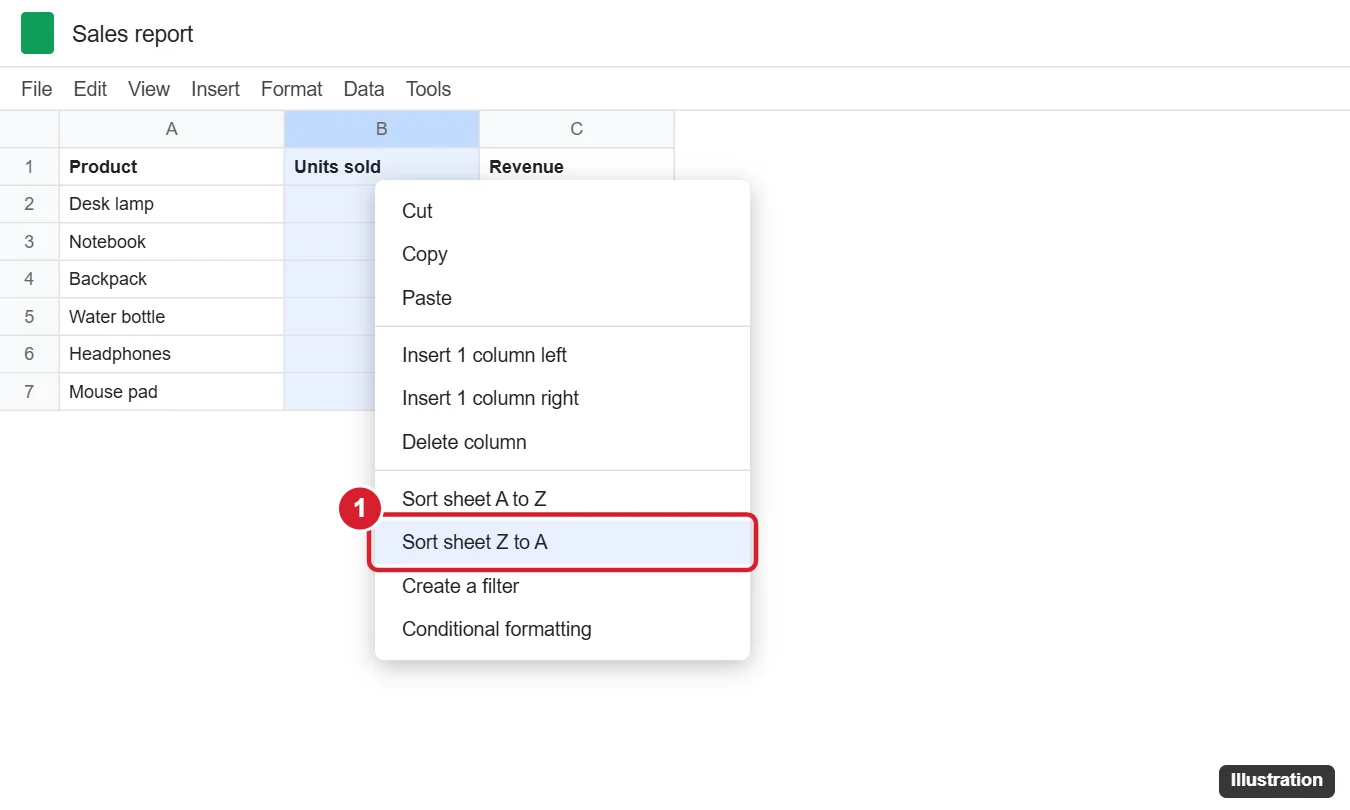Select the Mouse pad cell
The image size is (1350, 810).
[x=172, y=392]
